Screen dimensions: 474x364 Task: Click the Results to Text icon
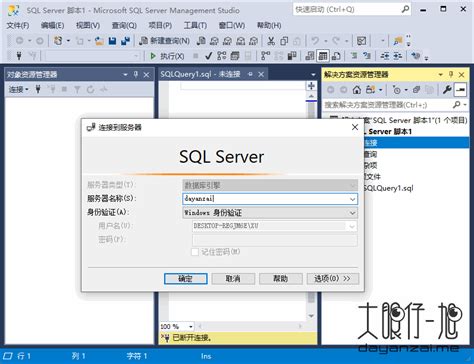(310, 56)
